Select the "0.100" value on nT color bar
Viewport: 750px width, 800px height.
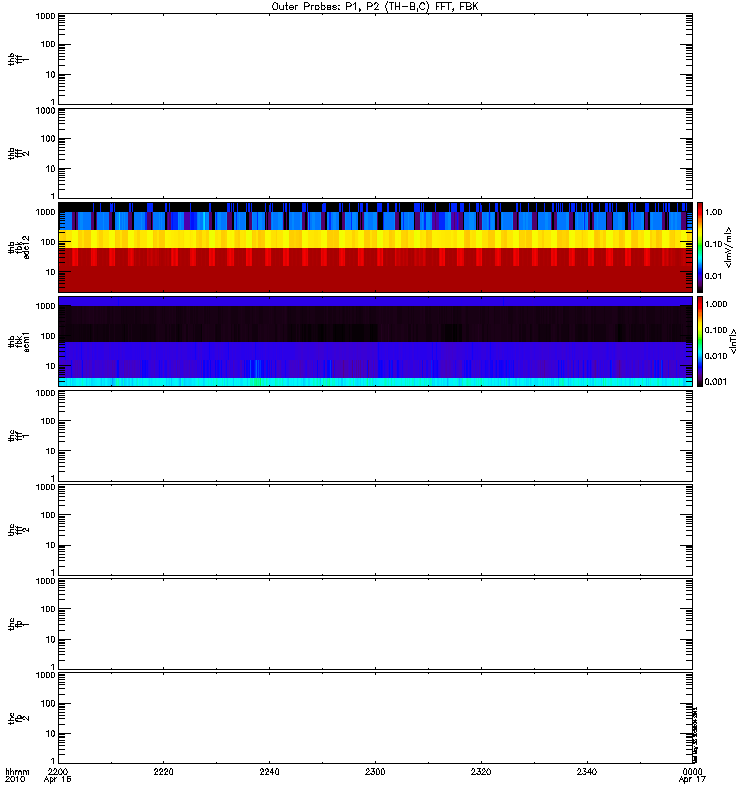point(716,330)
